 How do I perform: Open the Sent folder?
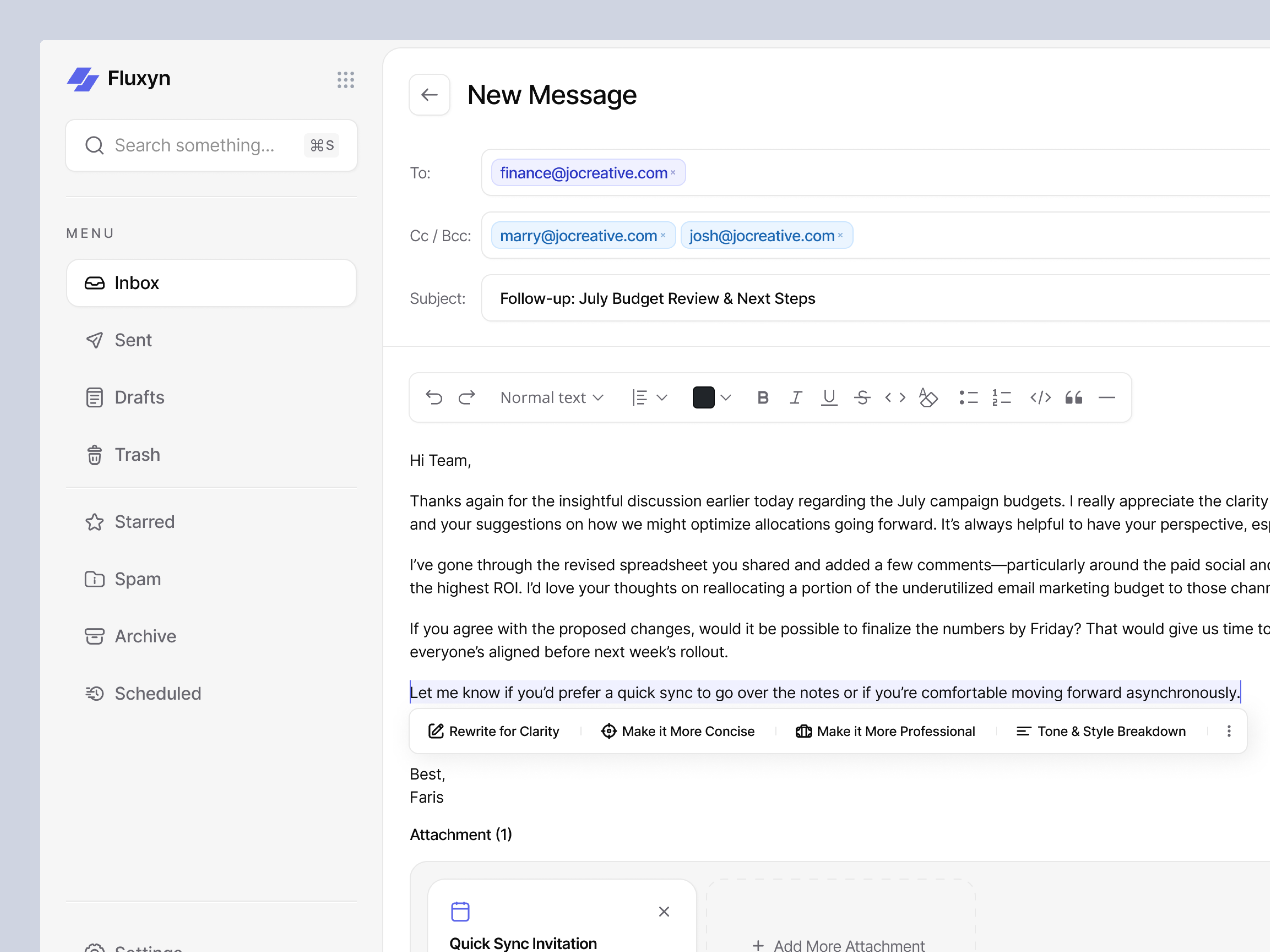[211, 340]
